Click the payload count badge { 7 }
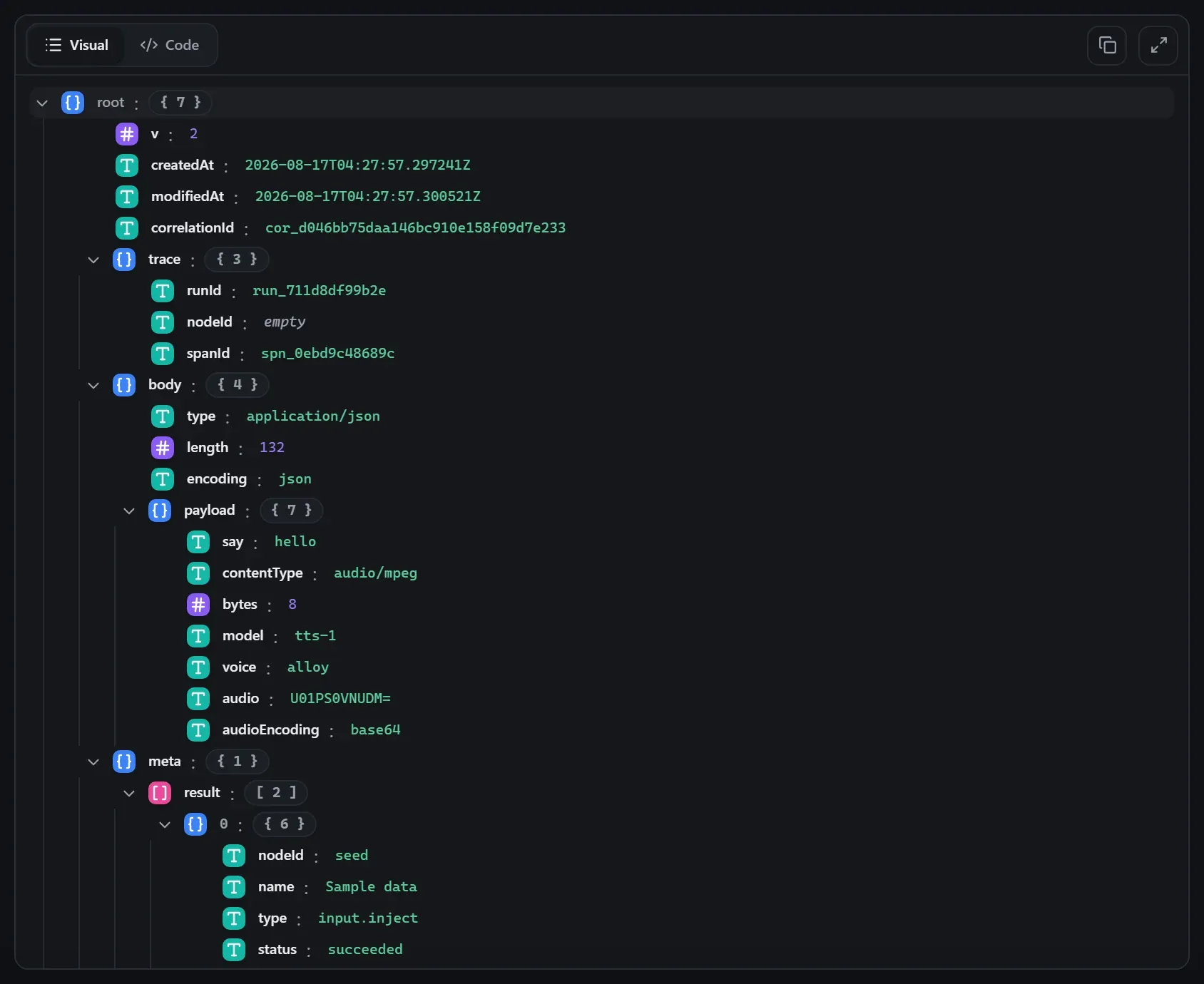Screen dimensions: 1204x984 click(292, 511)
